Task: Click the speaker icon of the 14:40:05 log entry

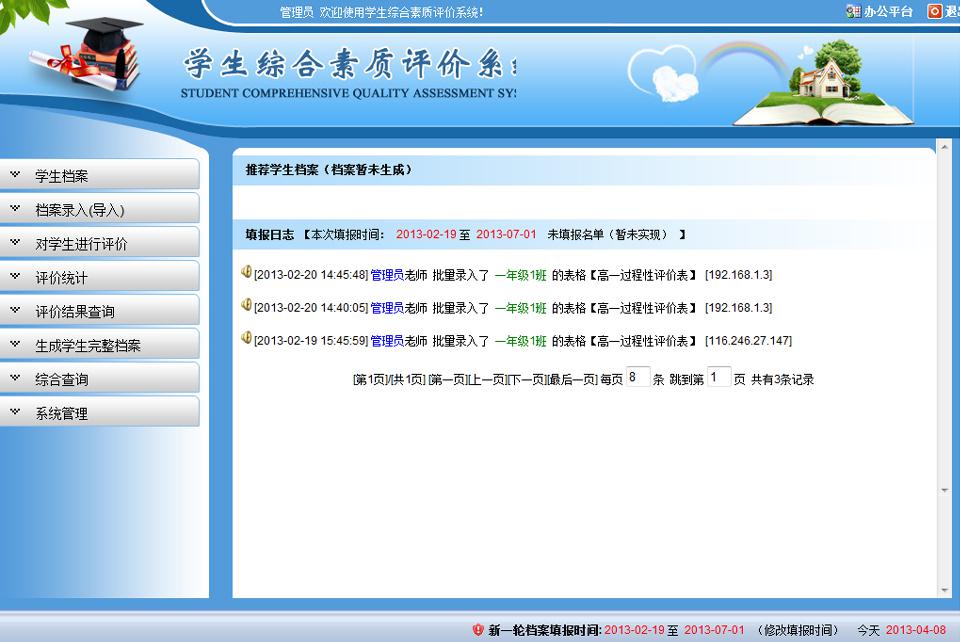Action: tap(246, 305)
